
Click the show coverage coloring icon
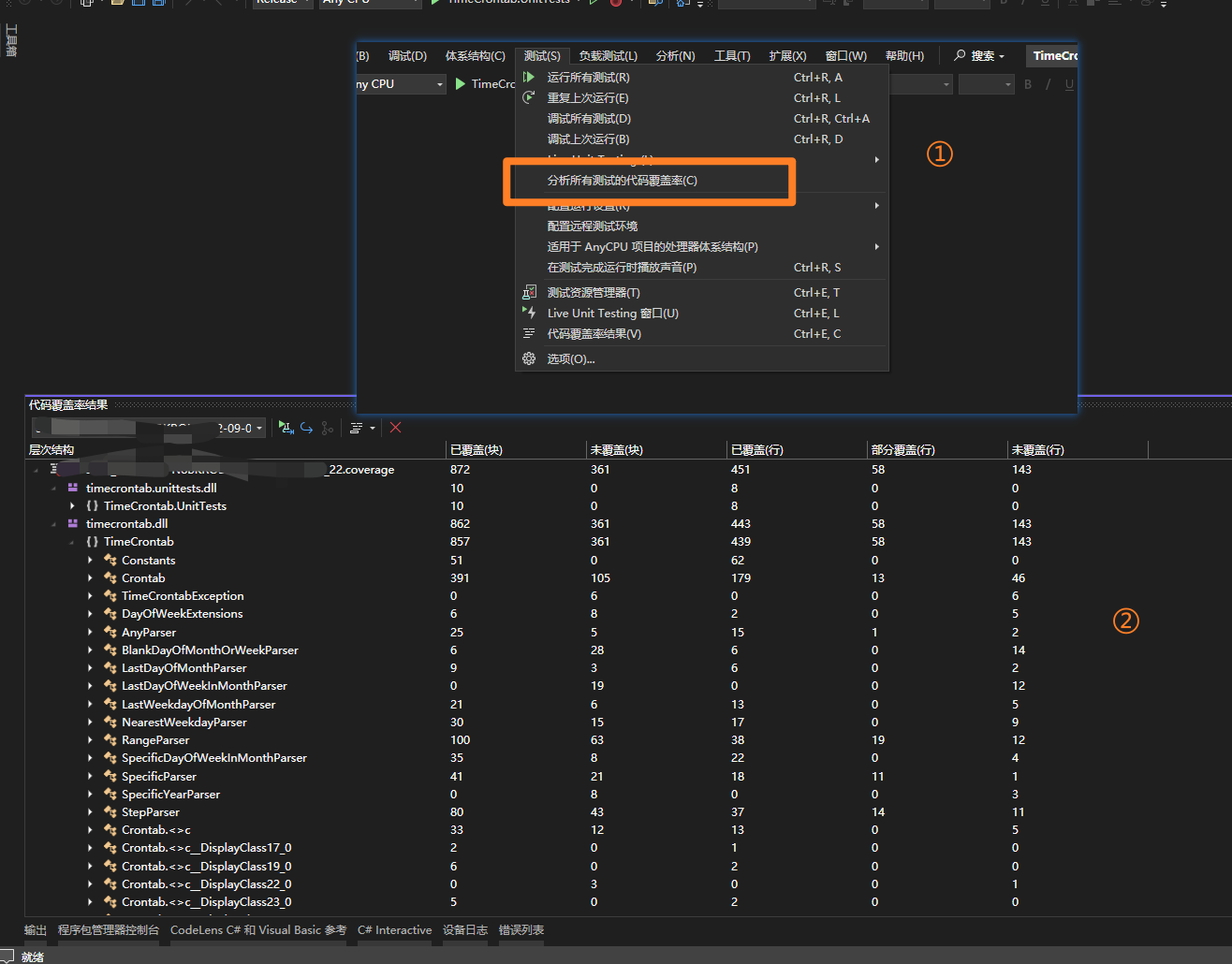pos(356,428)
